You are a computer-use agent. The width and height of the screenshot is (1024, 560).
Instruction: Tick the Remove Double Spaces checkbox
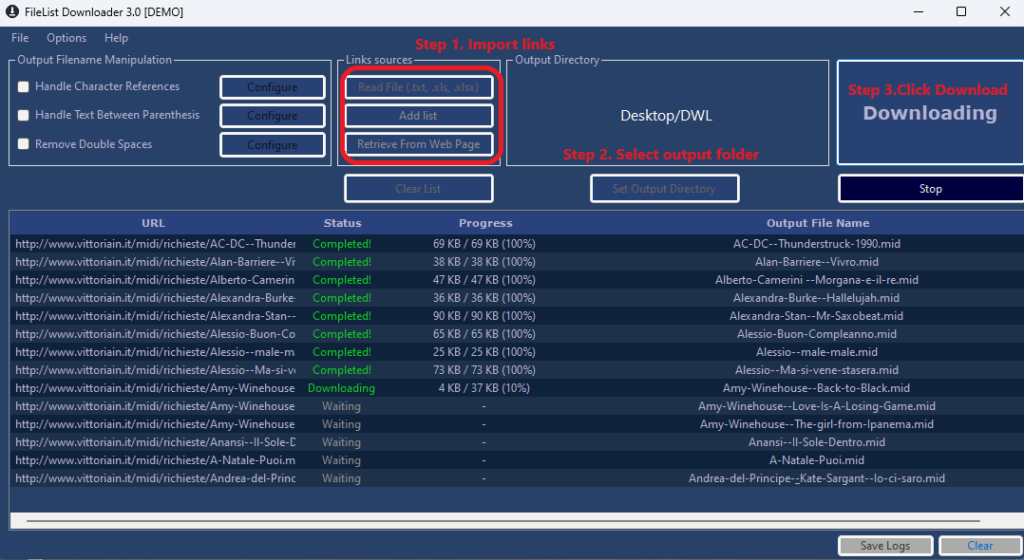(24, 144)
